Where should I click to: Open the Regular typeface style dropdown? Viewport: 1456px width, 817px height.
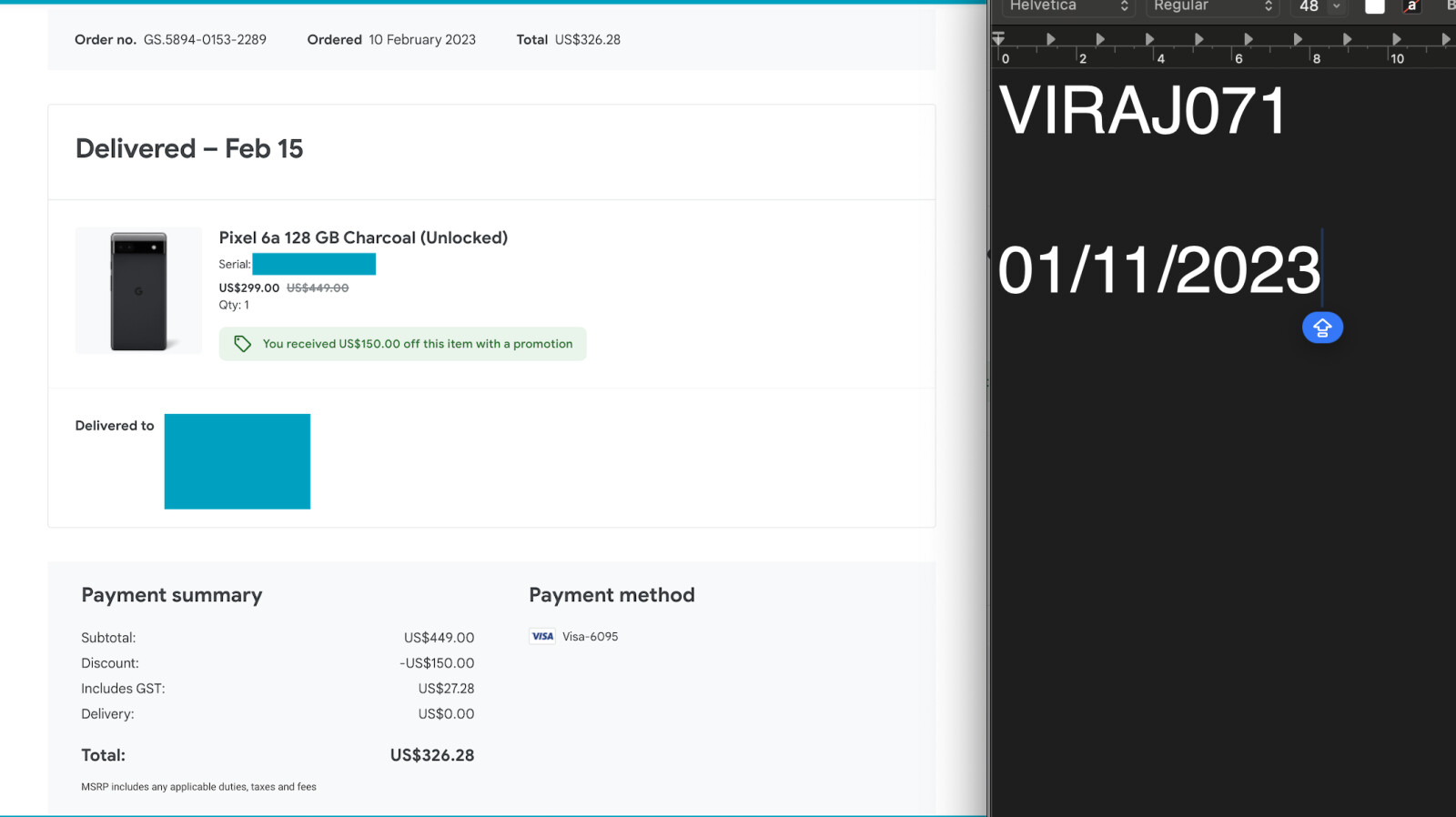[x=1212, y=6]
